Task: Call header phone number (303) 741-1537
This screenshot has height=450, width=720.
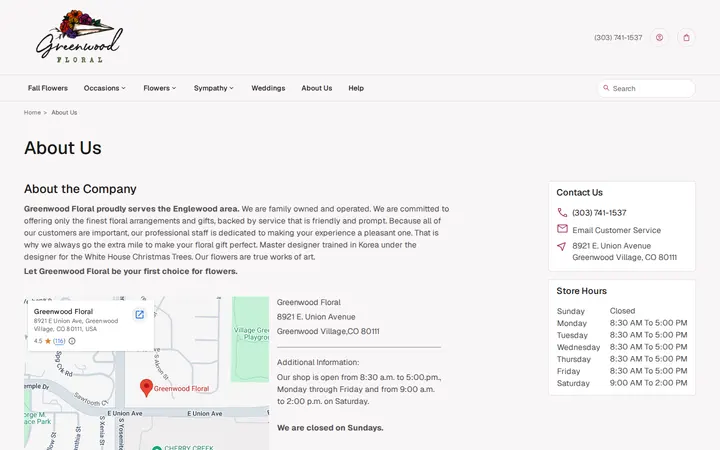Action: (618, 38)
